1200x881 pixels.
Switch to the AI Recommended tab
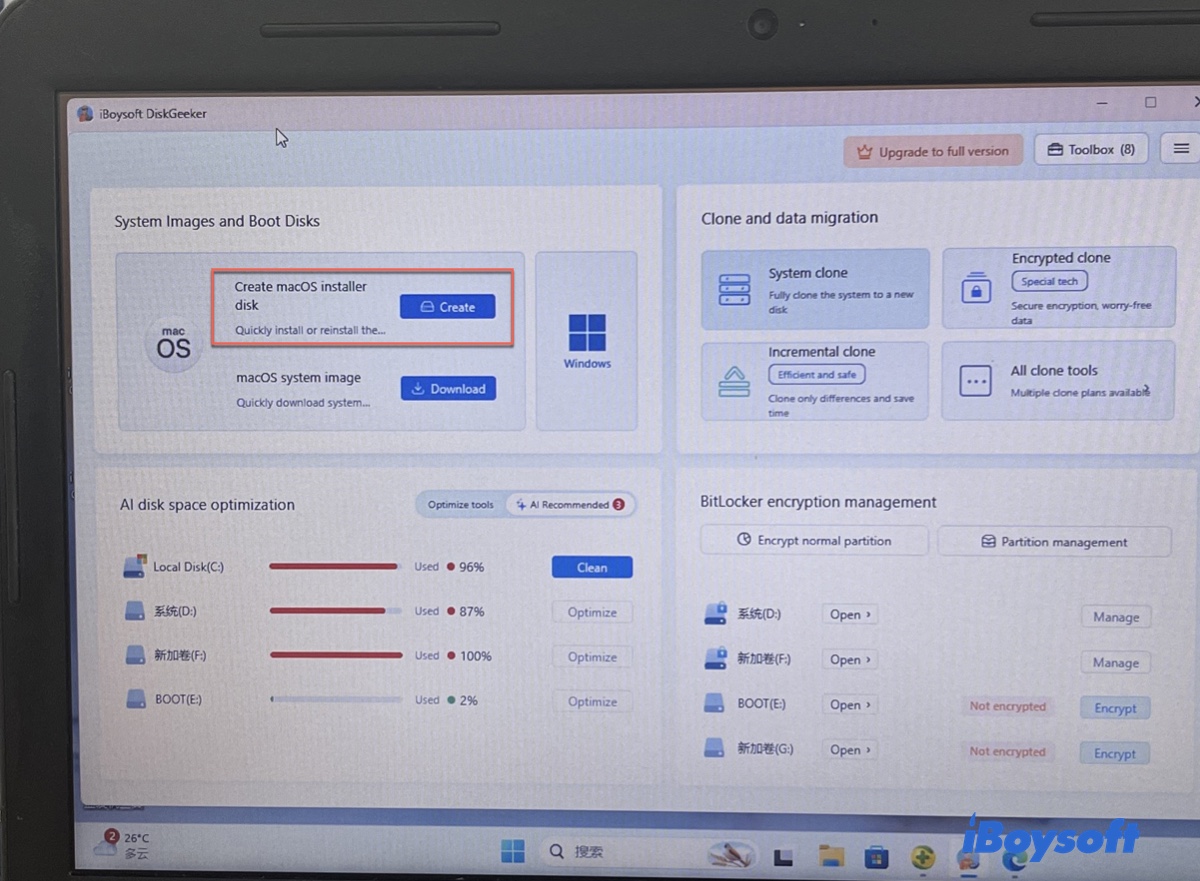coord(570,505)
